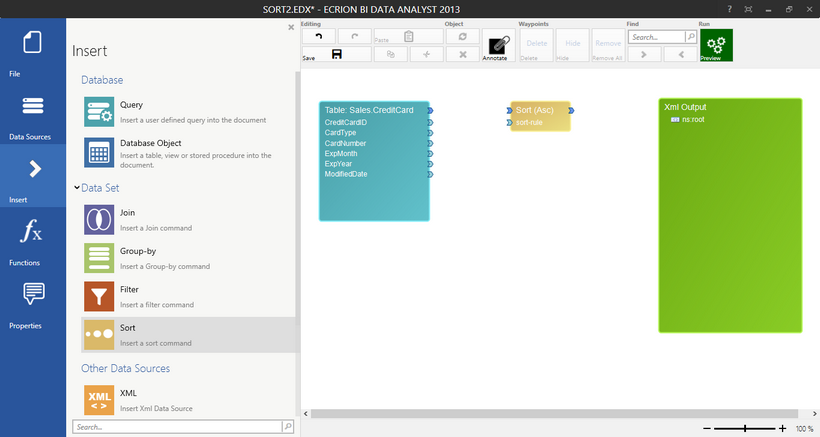Image resolution: width=820 pixels, height=437 pixels.
Task: Click the zoom slider handle
Action: pyautogui.click(x=745, y=429)
